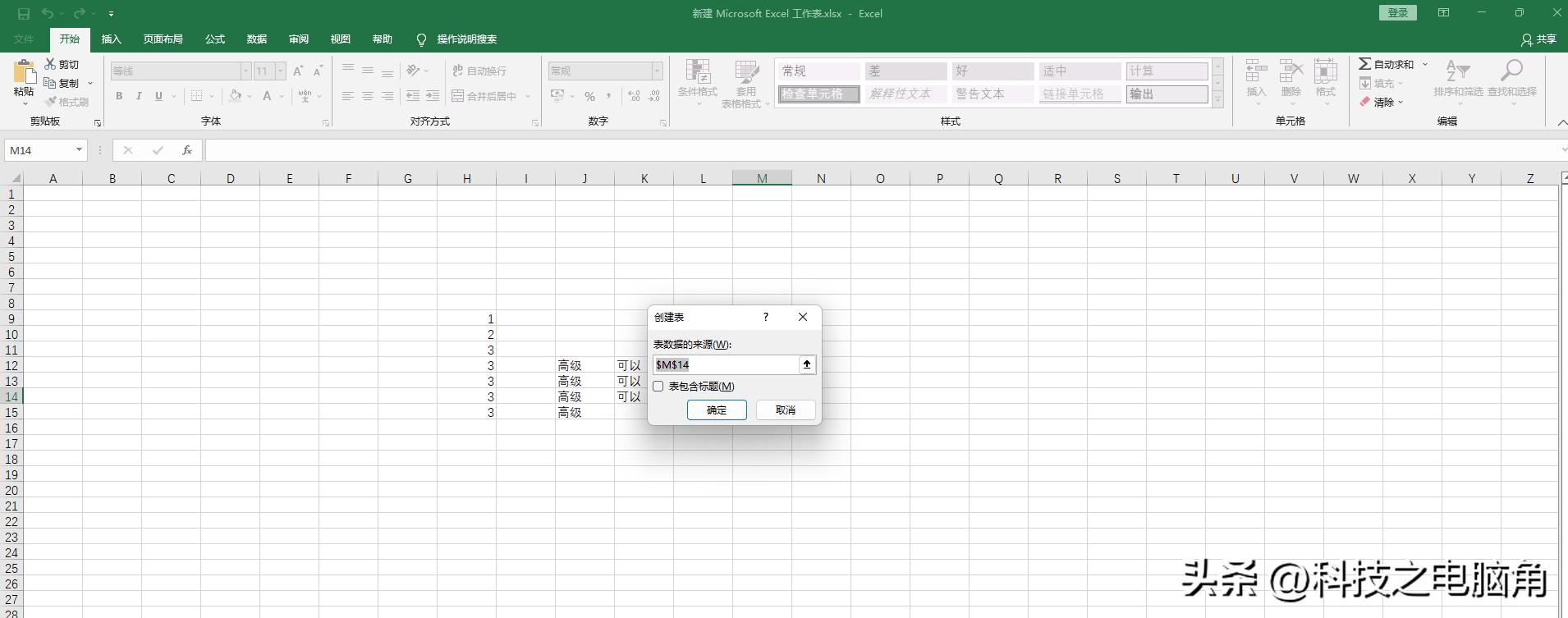Toggle Wrap Text (自动换行)

tap(479, 71)
